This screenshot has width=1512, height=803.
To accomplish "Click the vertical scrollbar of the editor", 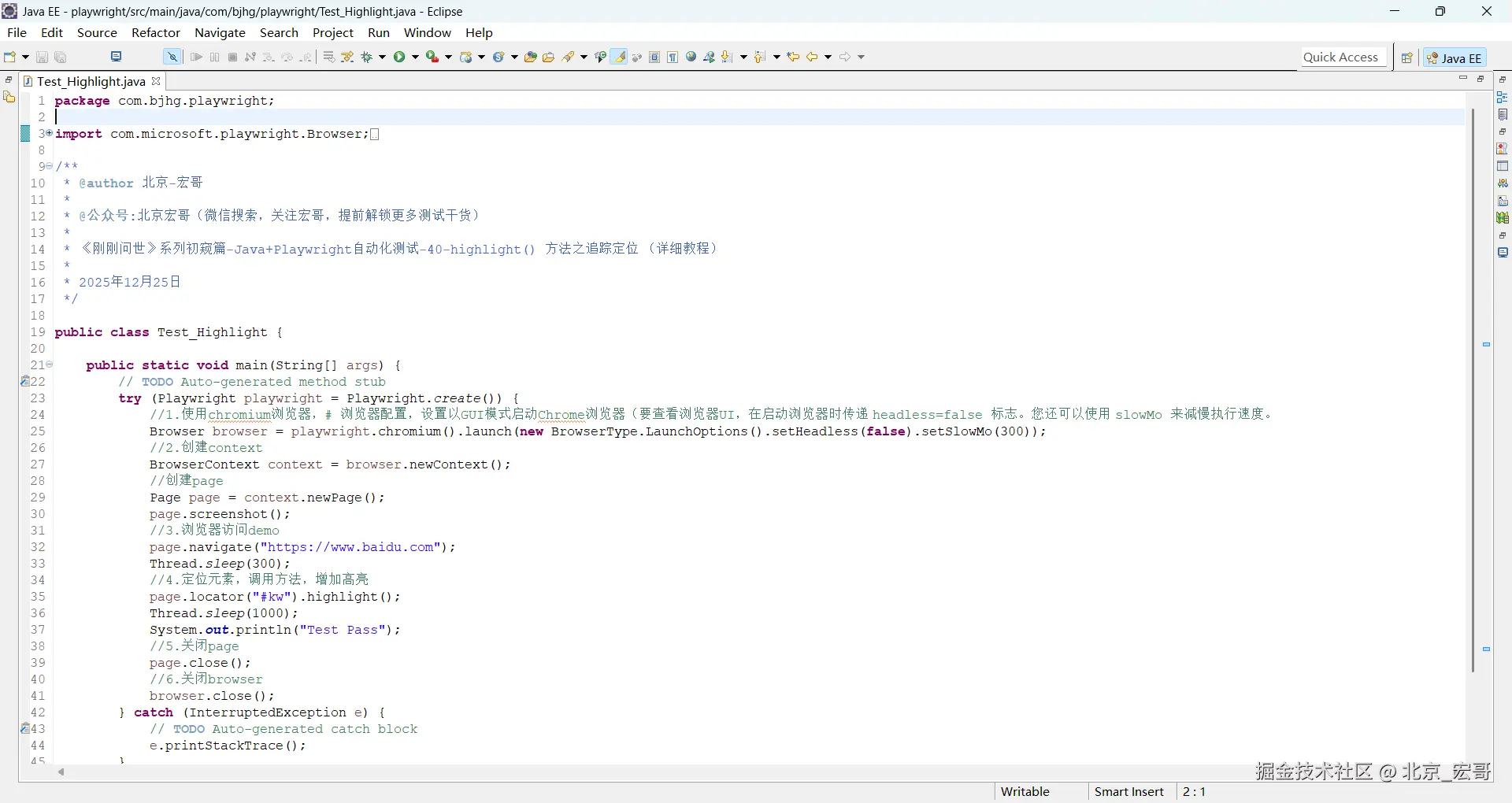I will point(1473,390).
